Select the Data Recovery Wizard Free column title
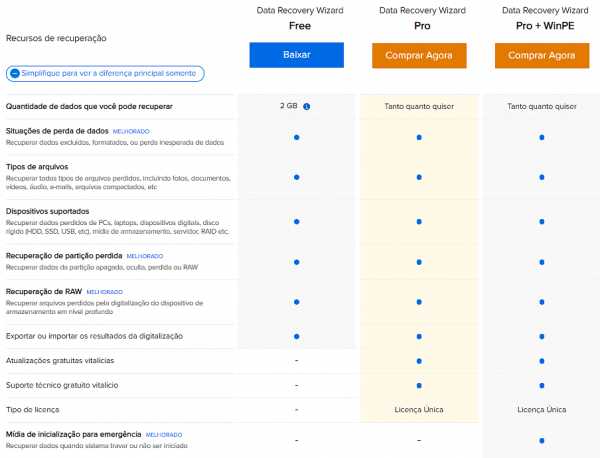 pyautogui.click(x=300, y=18)
